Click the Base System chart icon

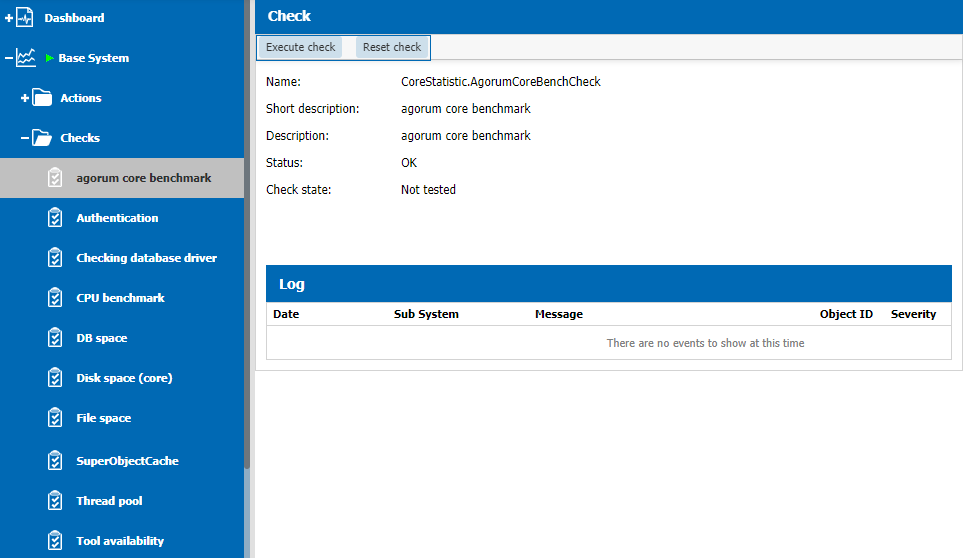pos(26,58)
